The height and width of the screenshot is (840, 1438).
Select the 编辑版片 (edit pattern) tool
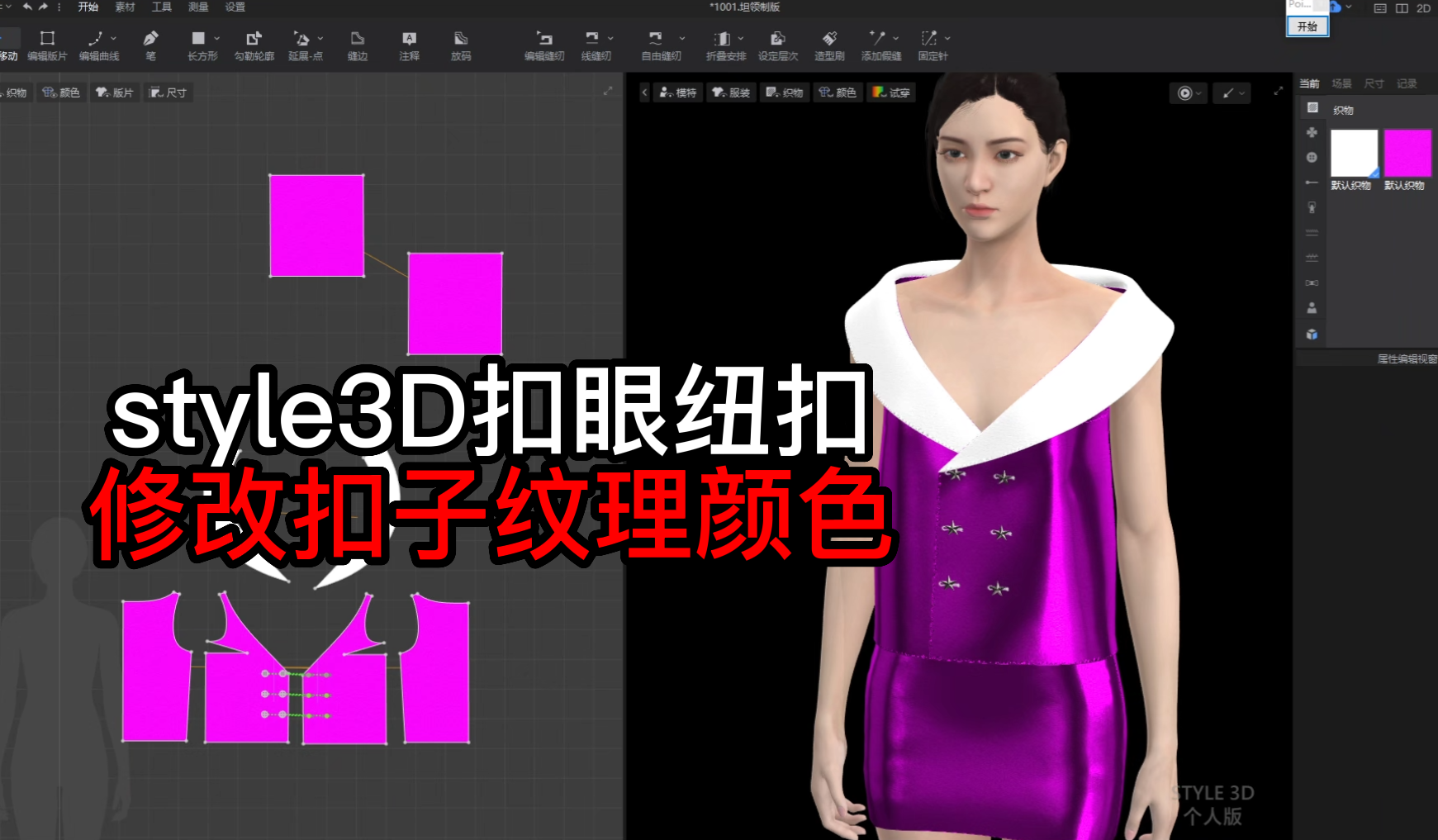coord(47,45)
